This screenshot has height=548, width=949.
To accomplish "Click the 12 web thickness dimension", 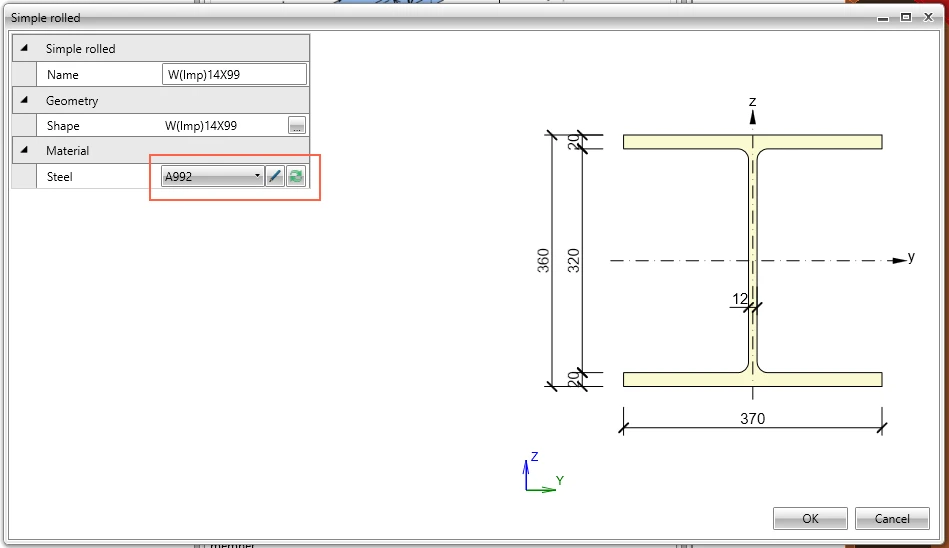I will click(x=740, y=299).
